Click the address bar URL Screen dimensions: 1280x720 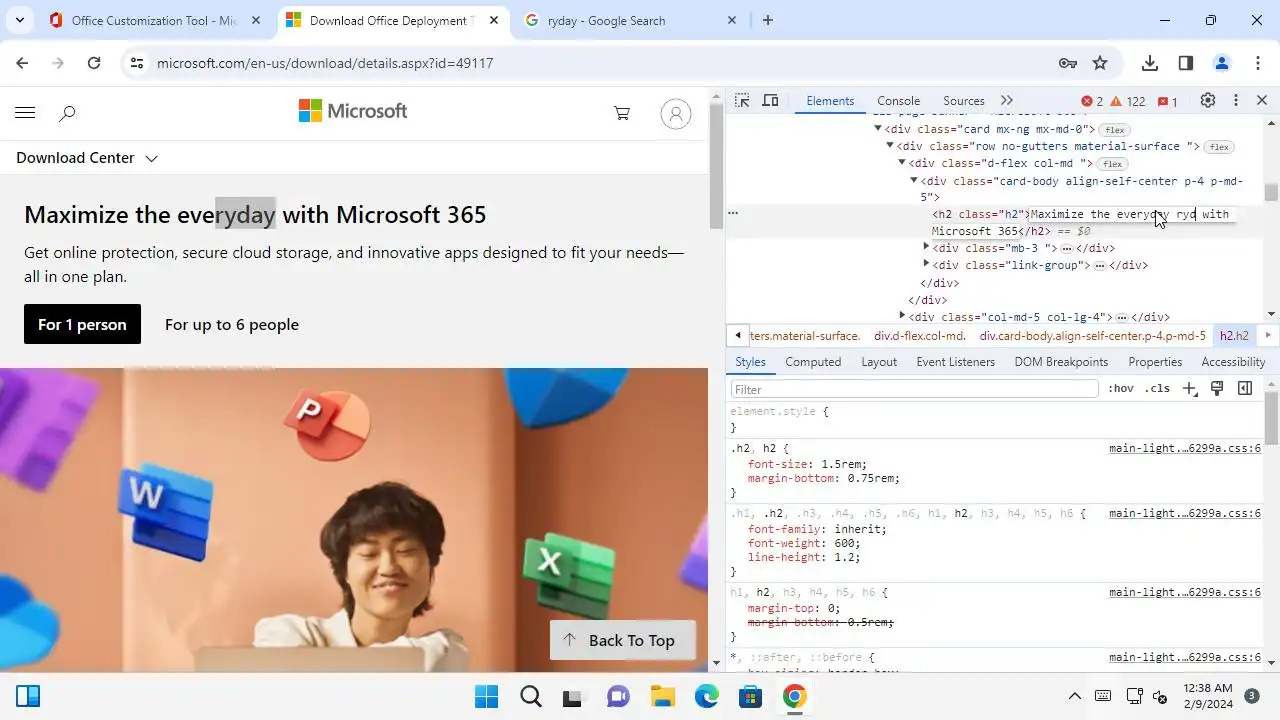click(x=325, y=63)
